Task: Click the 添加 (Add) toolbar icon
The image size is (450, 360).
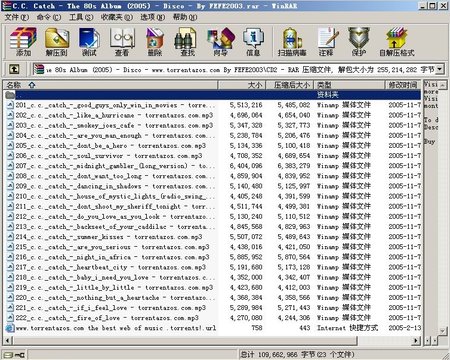Action: coord(23,42)
